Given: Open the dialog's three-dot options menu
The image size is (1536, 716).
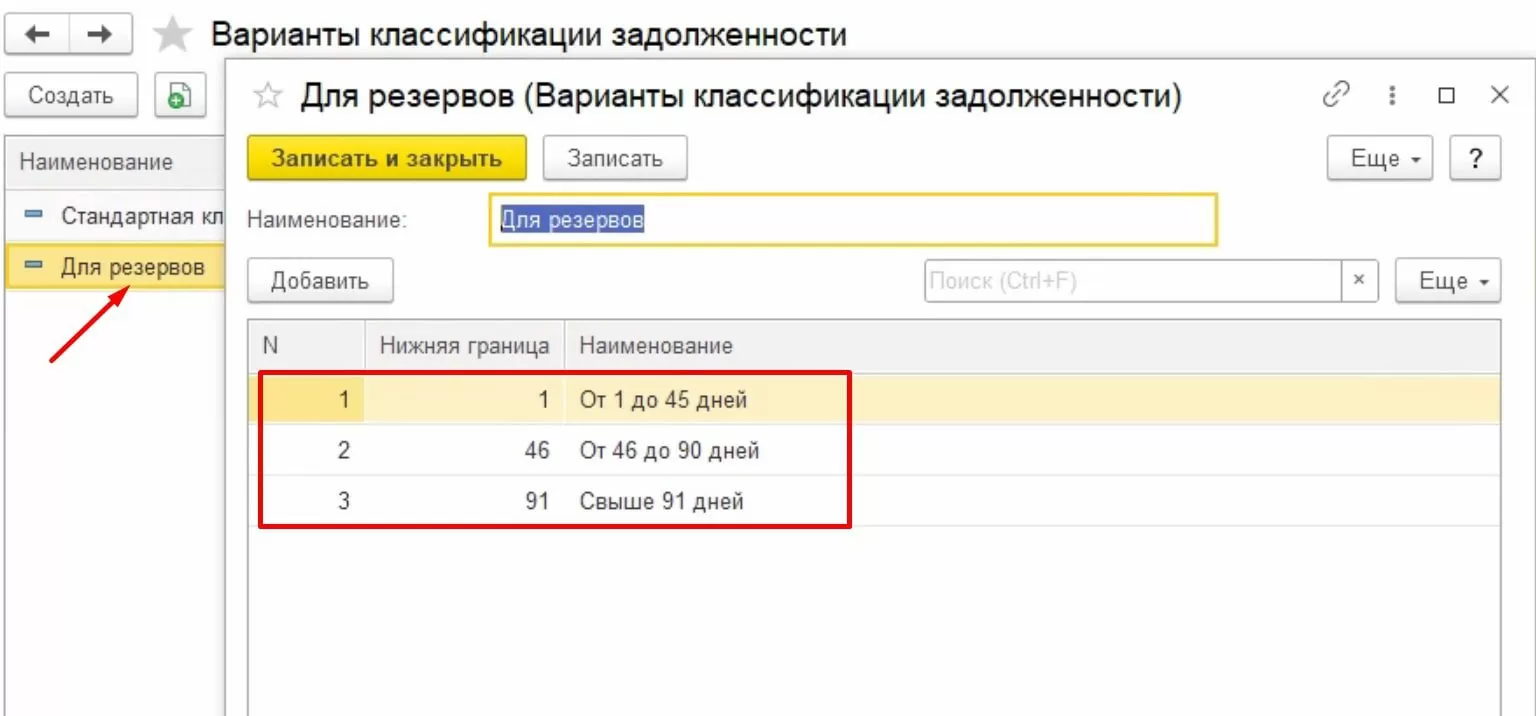Looking at the screenshot, I should pyautogui.click(x=1391, y=96).
